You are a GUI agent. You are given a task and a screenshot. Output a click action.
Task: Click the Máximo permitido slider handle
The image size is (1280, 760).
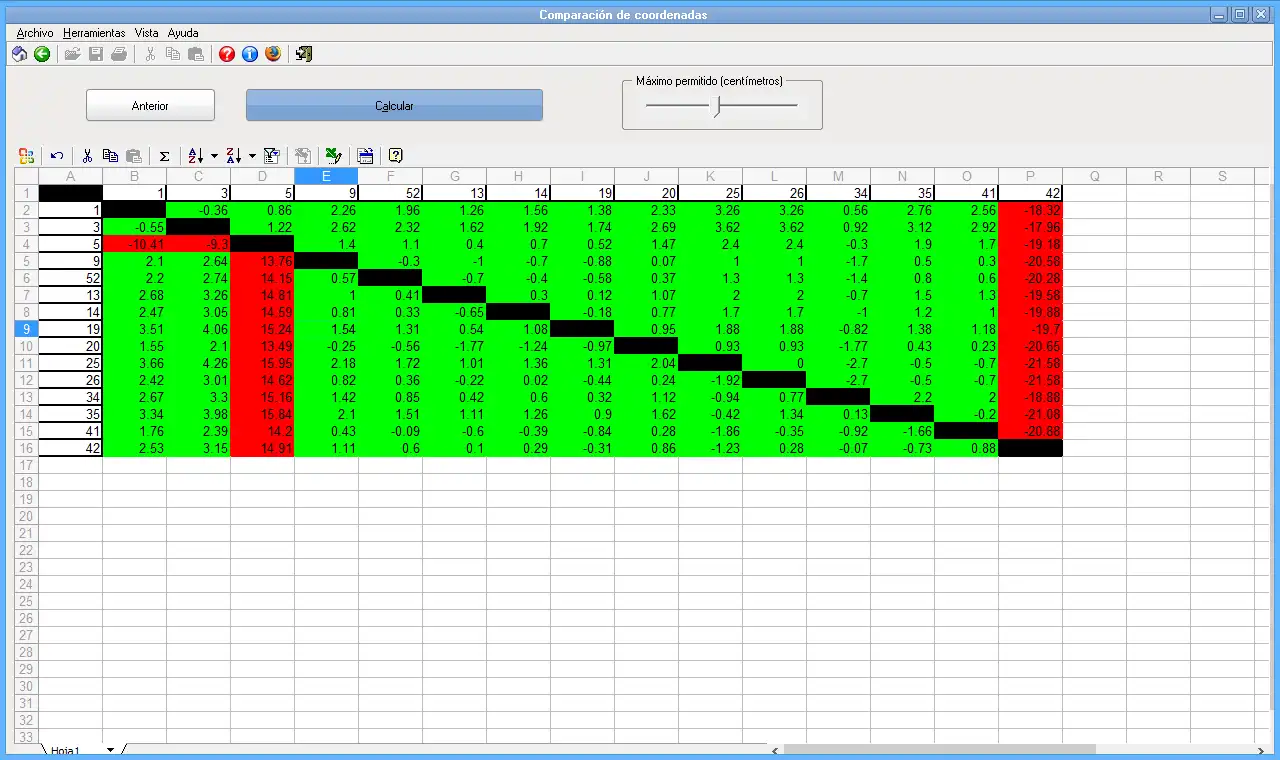click(x=716, y=105)
